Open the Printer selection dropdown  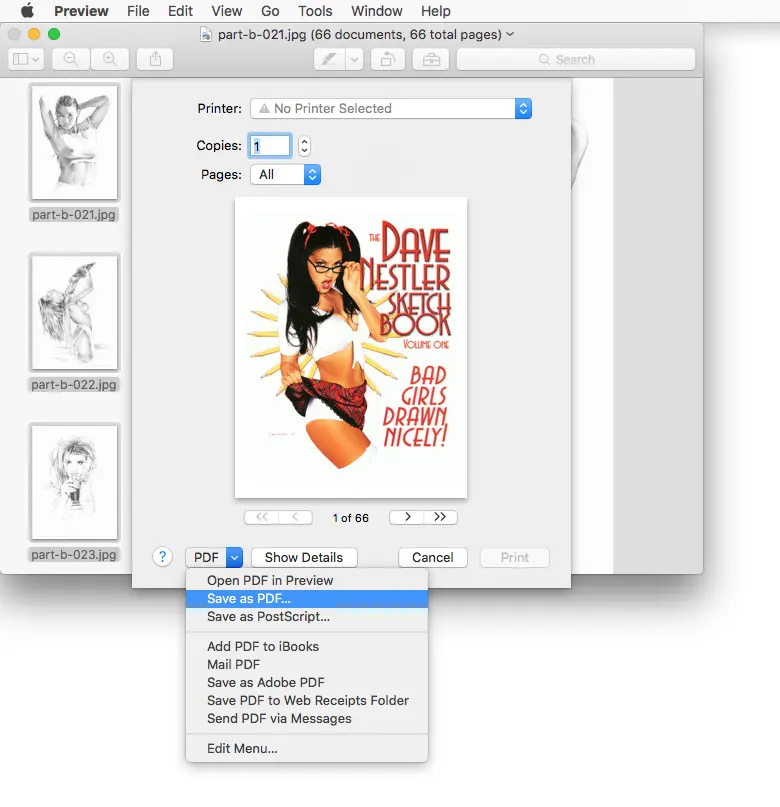point(390,108)
